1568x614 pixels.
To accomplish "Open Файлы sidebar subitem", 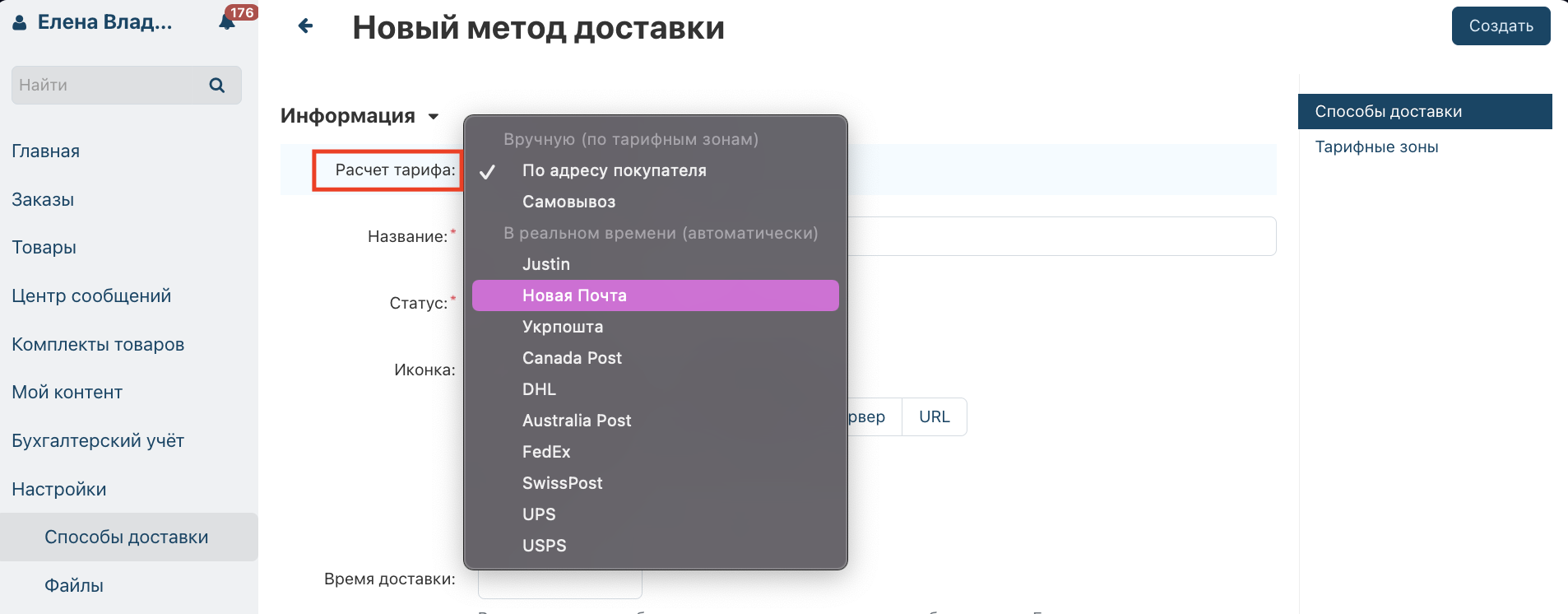I will [x=74, y=586].
